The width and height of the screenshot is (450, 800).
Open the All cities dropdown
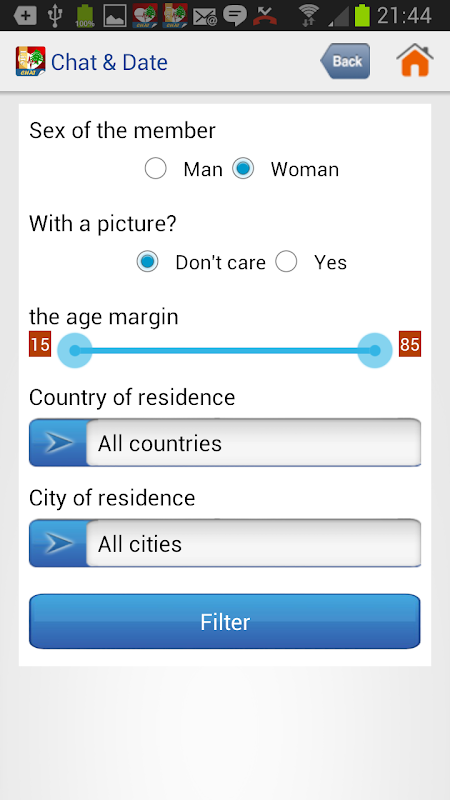pyautogui.click(x=225, y=543)
